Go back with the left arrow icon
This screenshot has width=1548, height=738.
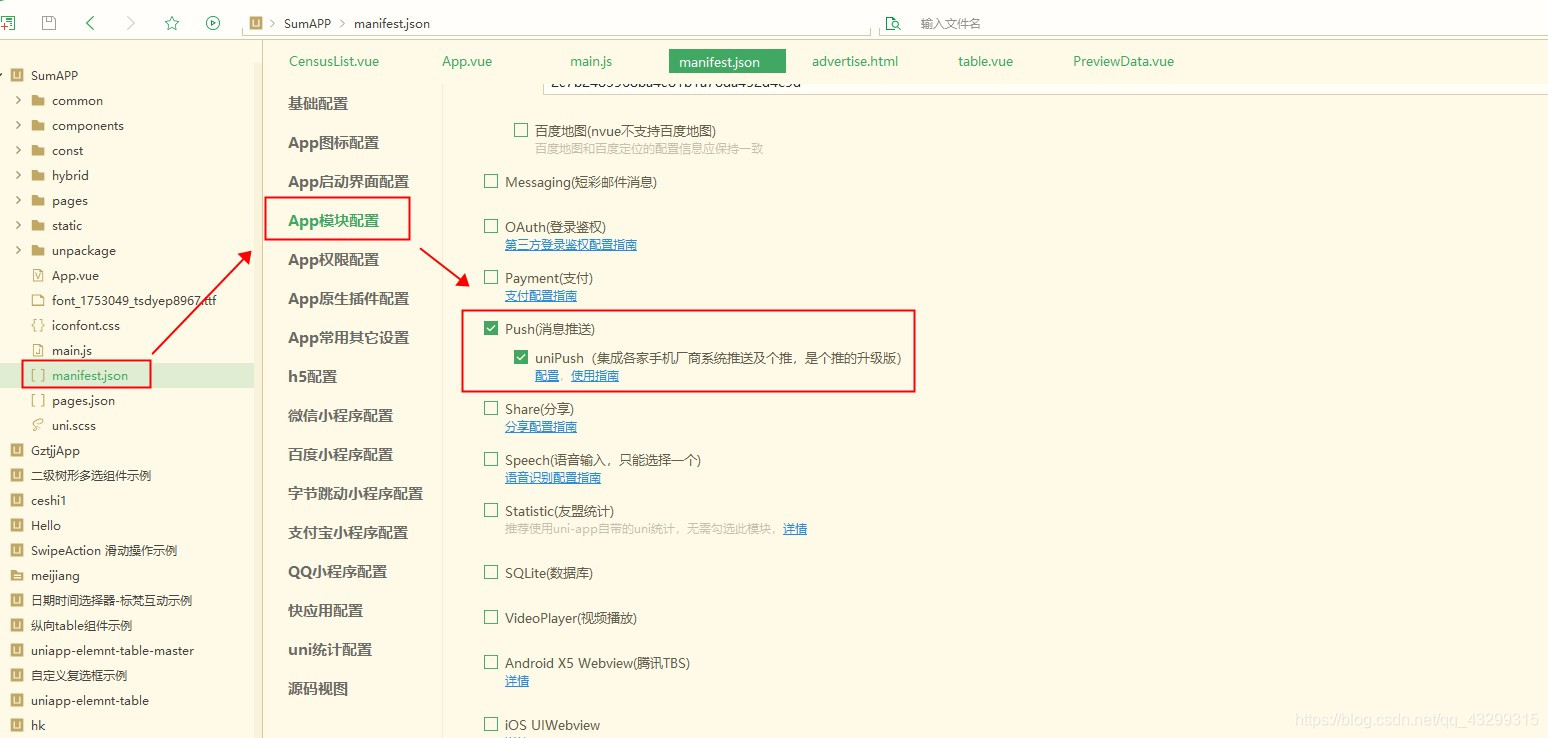click(90, 22)
